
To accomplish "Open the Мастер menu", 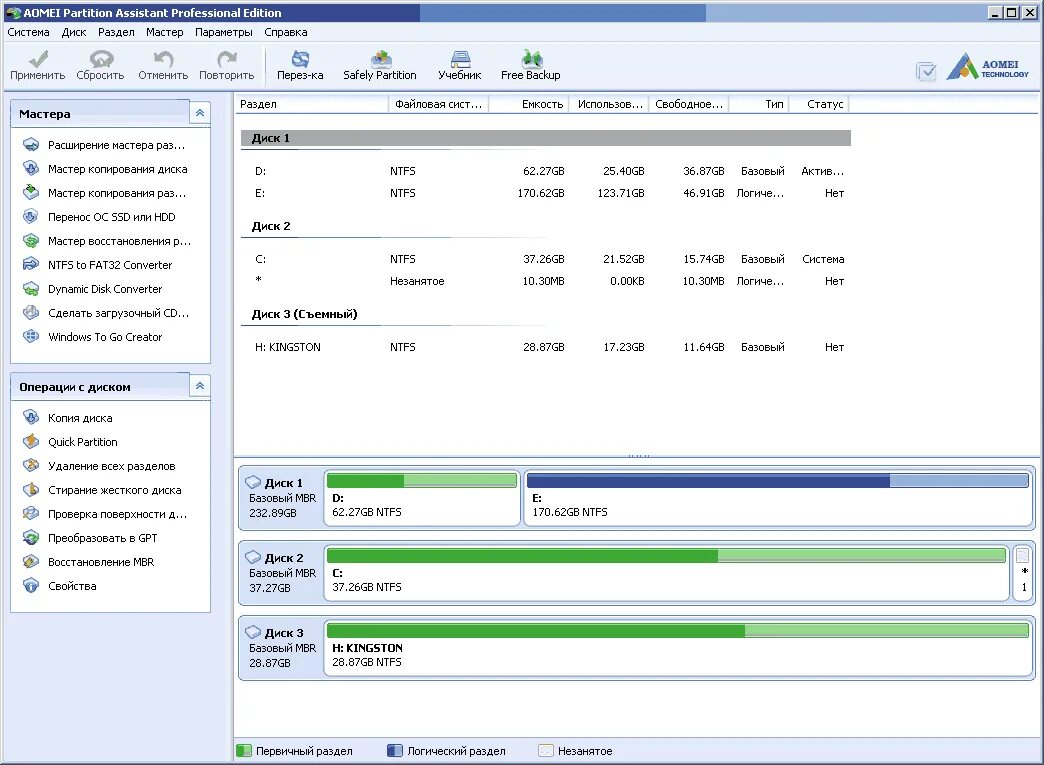I will (x=164, y=32).
